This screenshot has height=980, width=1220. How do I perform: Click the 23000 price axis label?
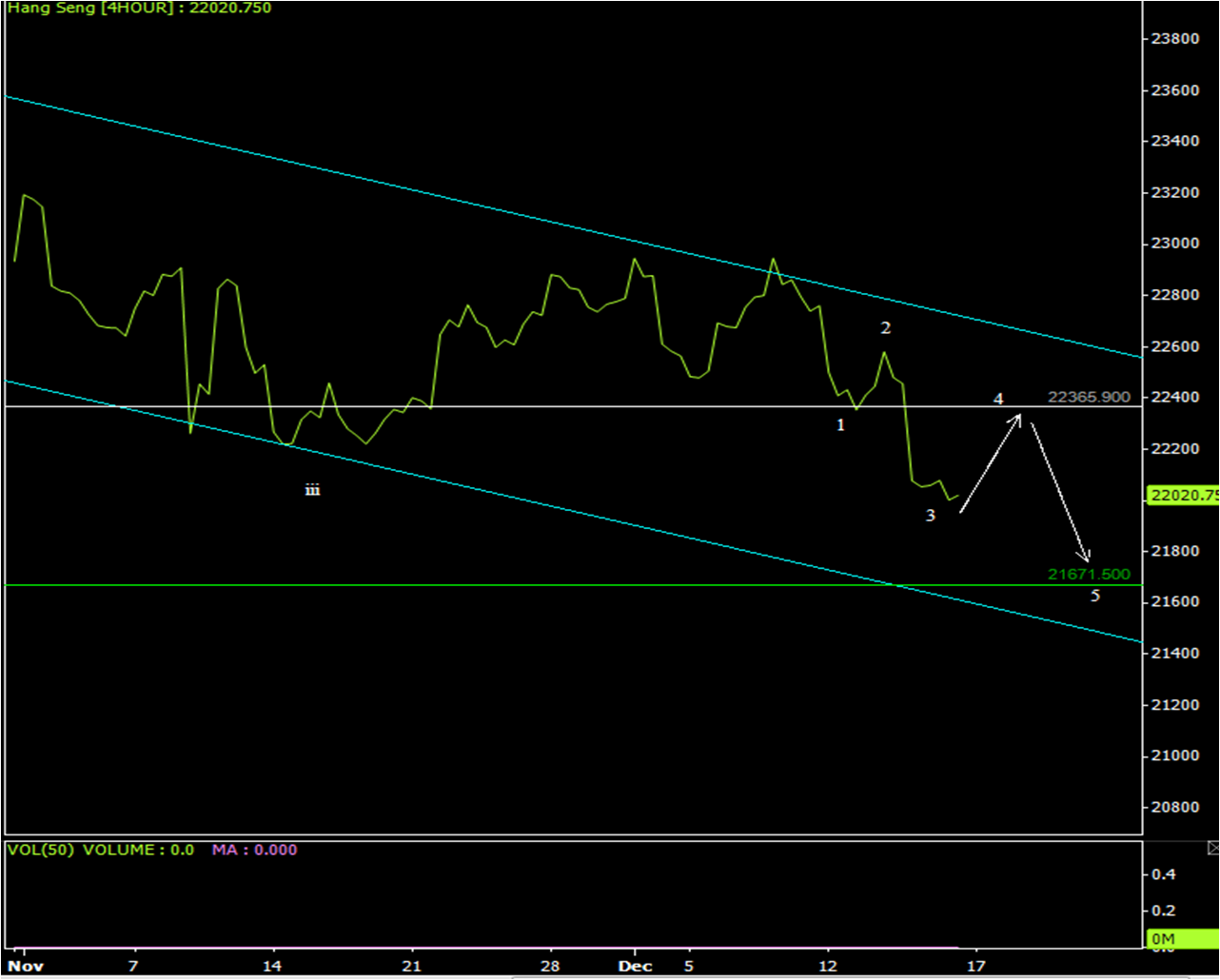pyautogui.click(x=1175, y=244)
